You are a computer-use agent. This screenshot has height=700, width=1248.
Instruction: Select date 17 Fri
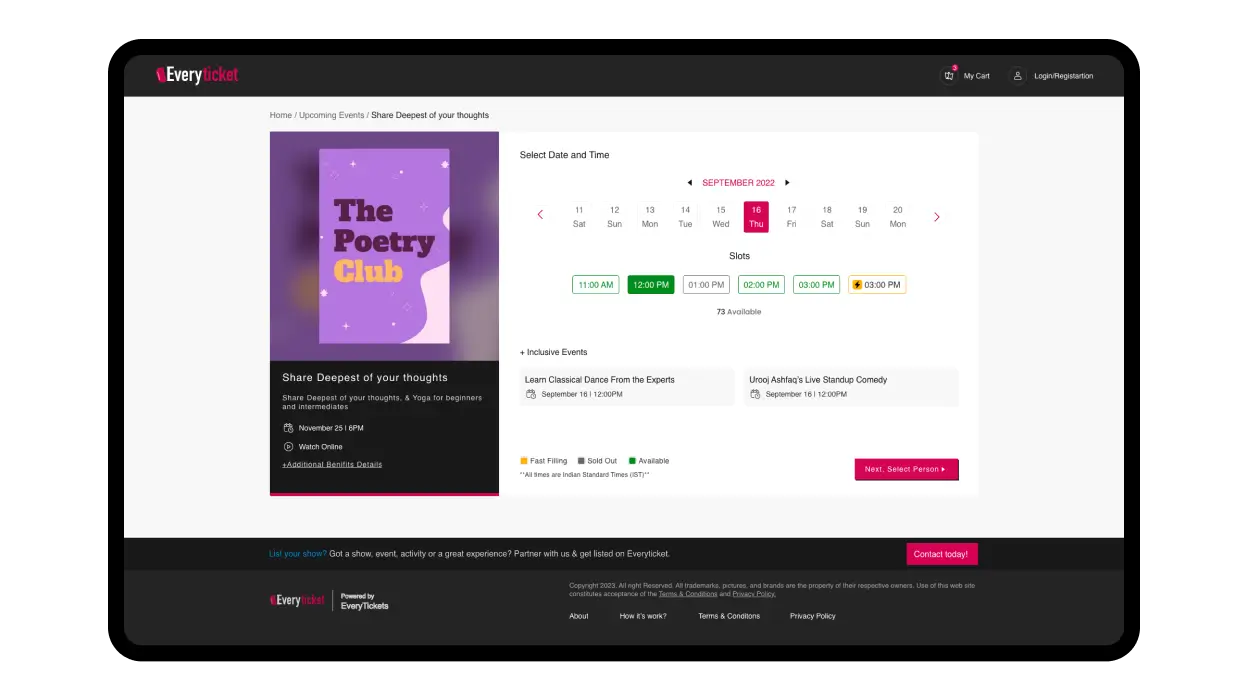tap(791, 217)
